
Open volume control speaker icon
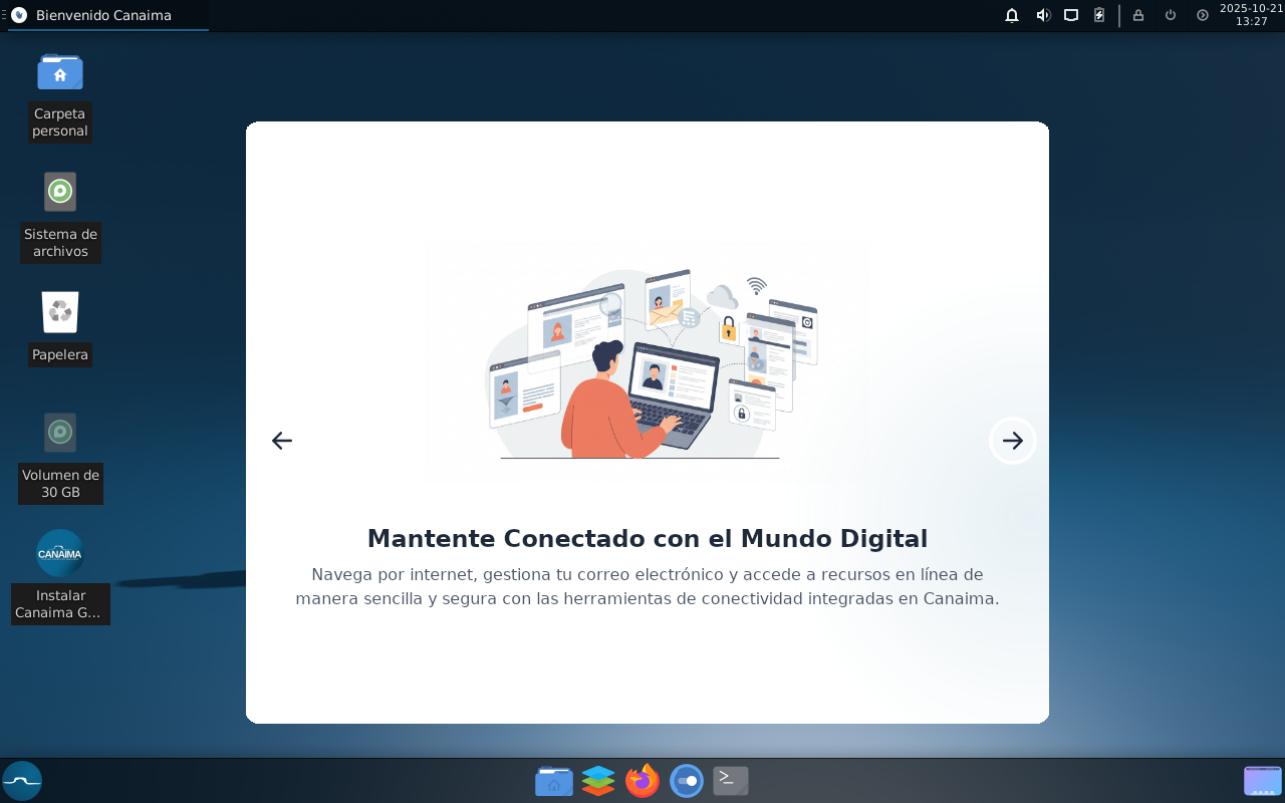coord(1043,15)
